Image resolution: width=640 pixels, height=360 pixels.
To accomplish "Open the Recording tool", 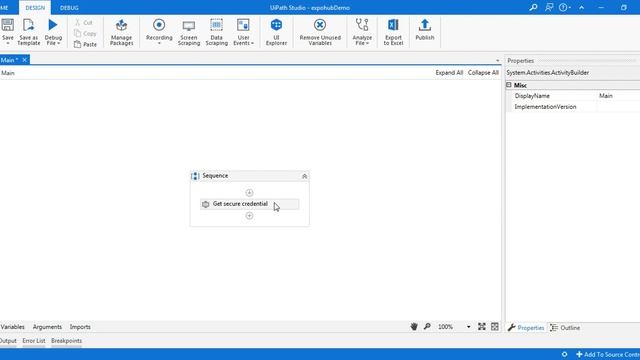I will pyautogui.click(x=159, y=29).
